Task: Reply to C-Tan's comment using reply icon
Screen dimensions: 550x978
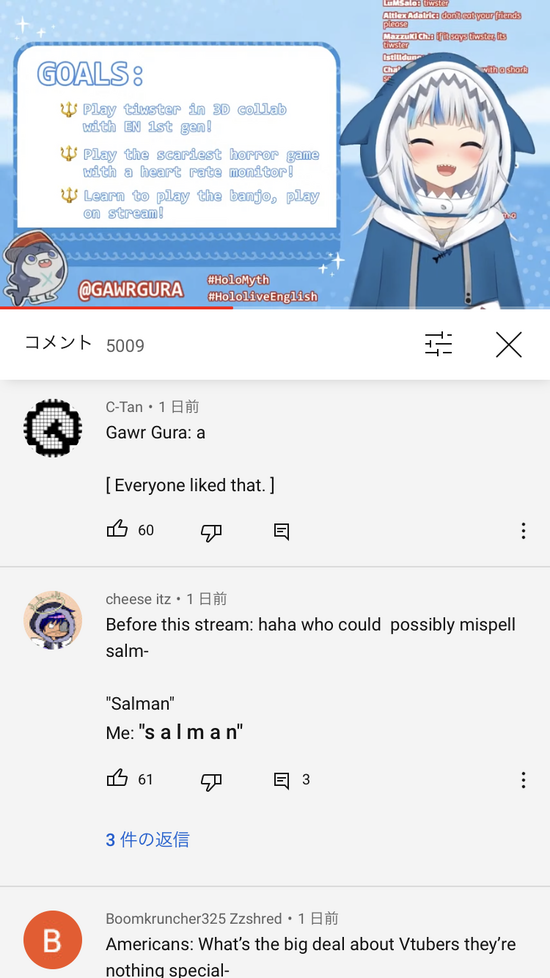Action: 281,531
